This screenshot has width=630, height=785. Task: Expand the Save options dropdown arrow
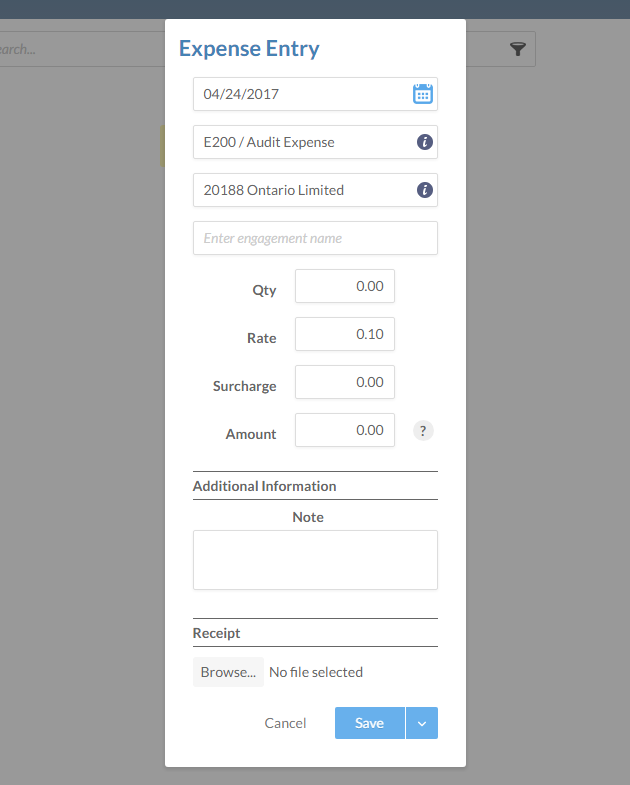[422, 723]
